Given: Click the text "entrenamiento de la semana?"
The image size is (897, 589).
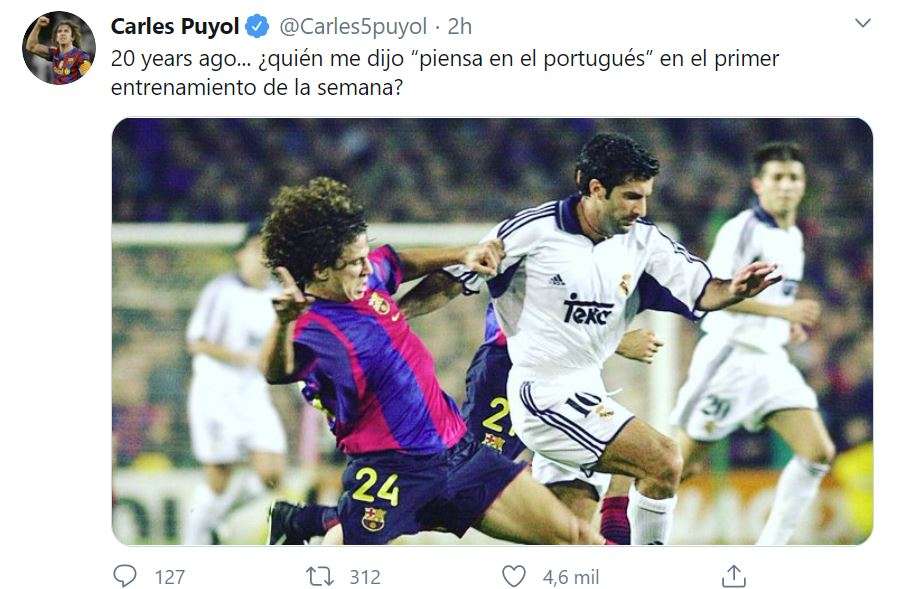Looking at the screenshot, I should pyautogui.click(x=257, y=87).
